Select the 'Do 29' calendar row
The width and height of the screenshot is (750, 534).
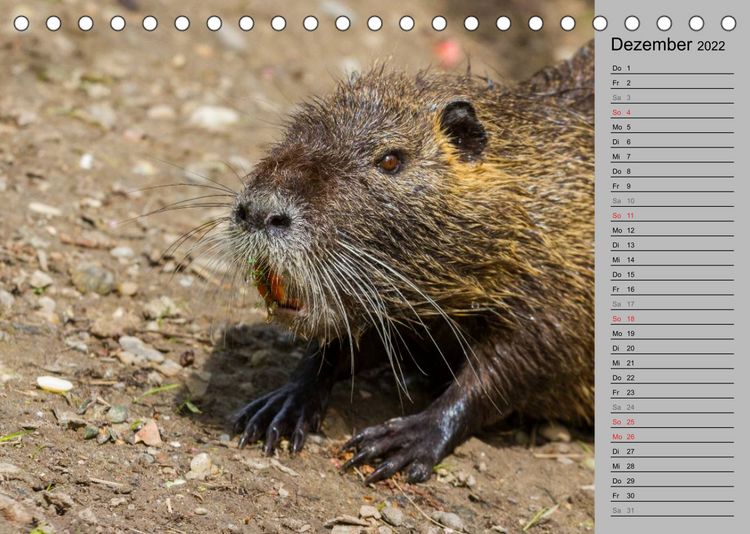(x=672, y=481)
